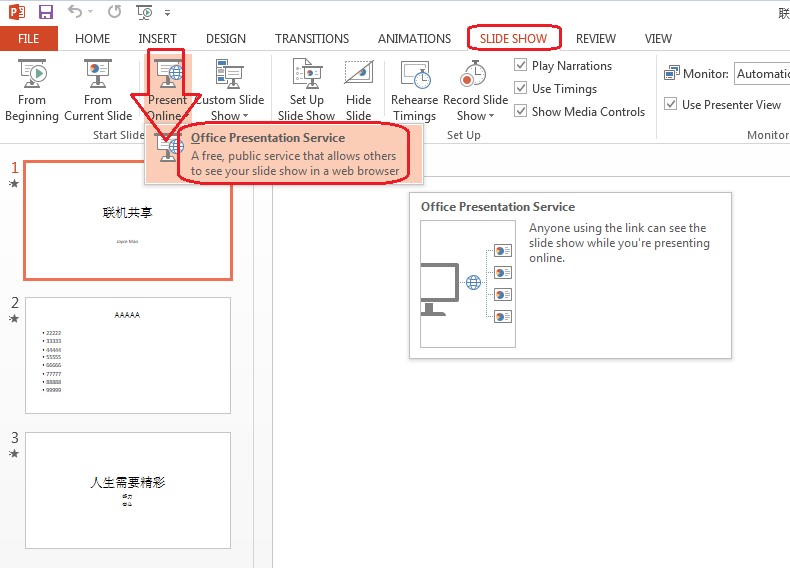Start slideshow From Beginning
Screen dimensions: 790x568
point(32,90)
